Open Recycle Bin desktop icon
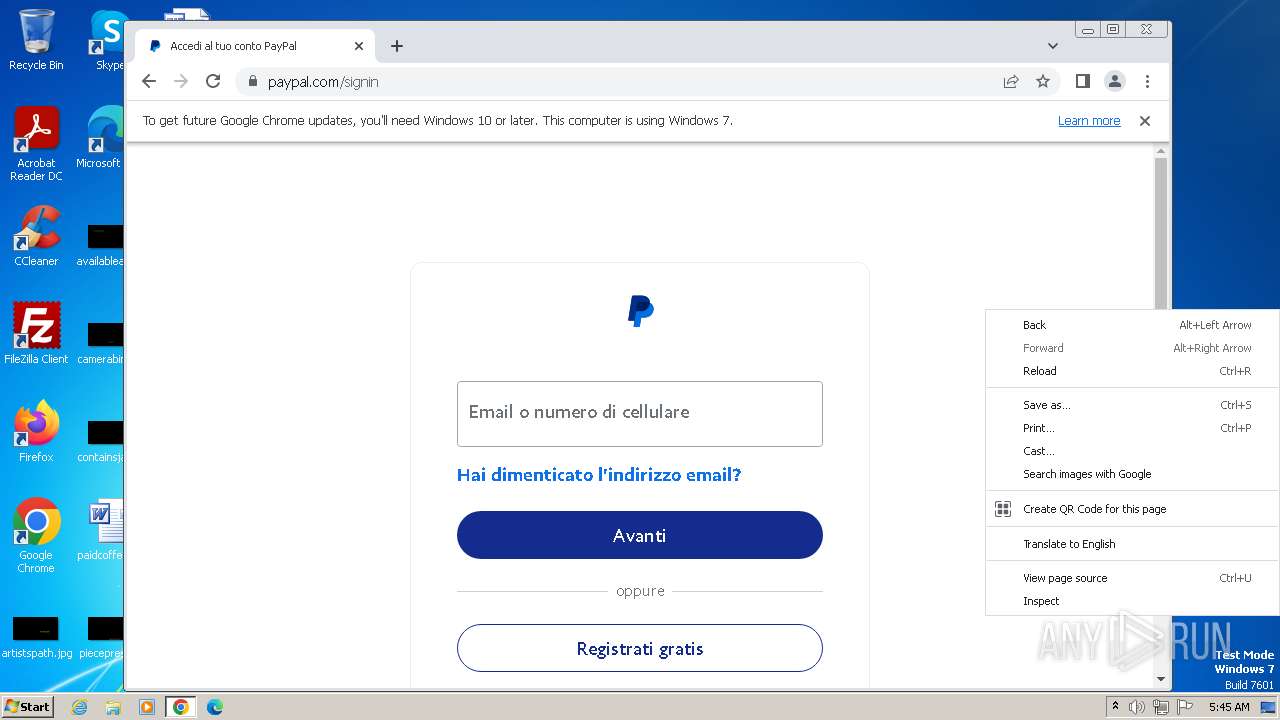 (36, 40)
